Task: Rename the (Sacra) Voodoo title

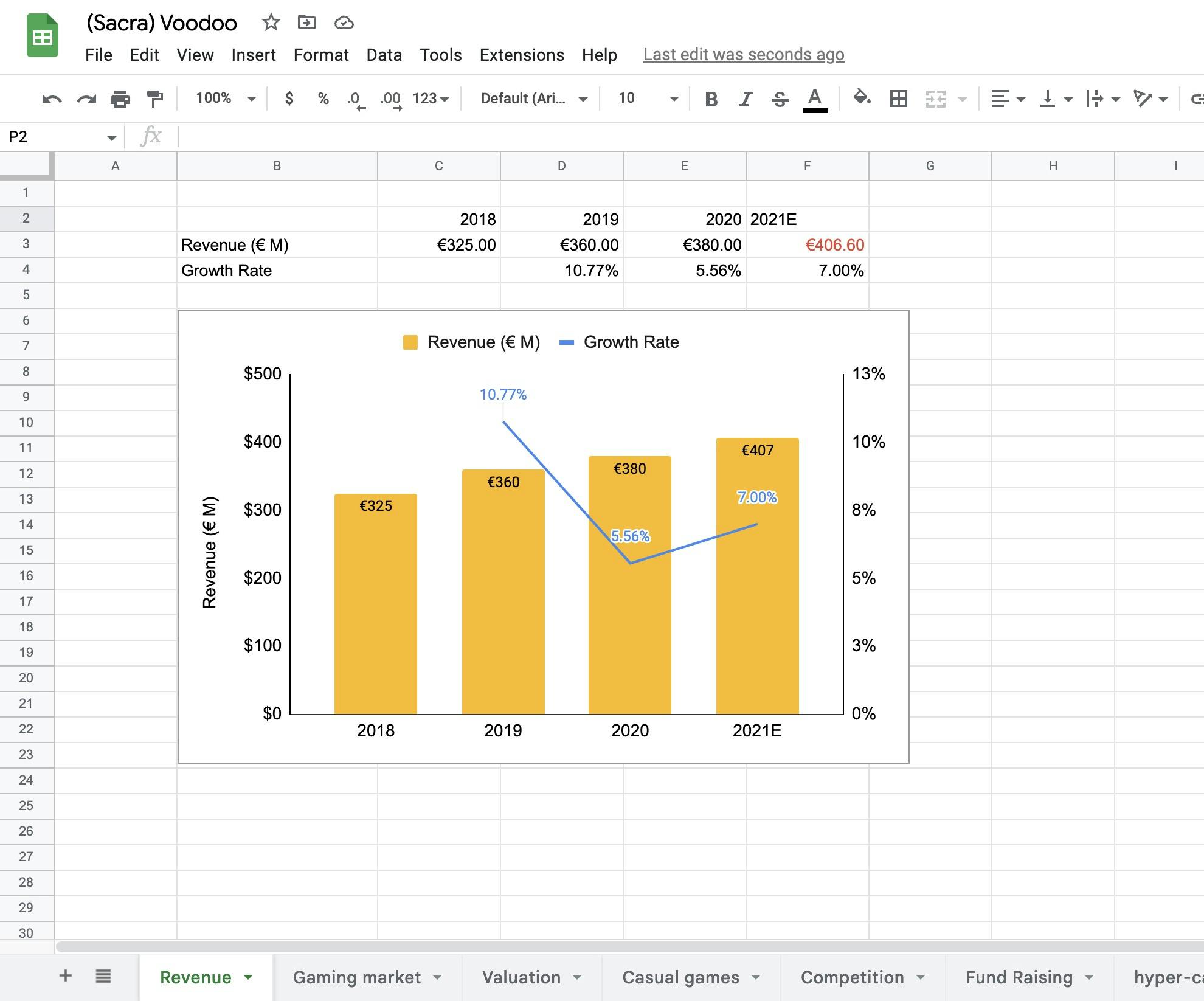Action: click(161, 23)
